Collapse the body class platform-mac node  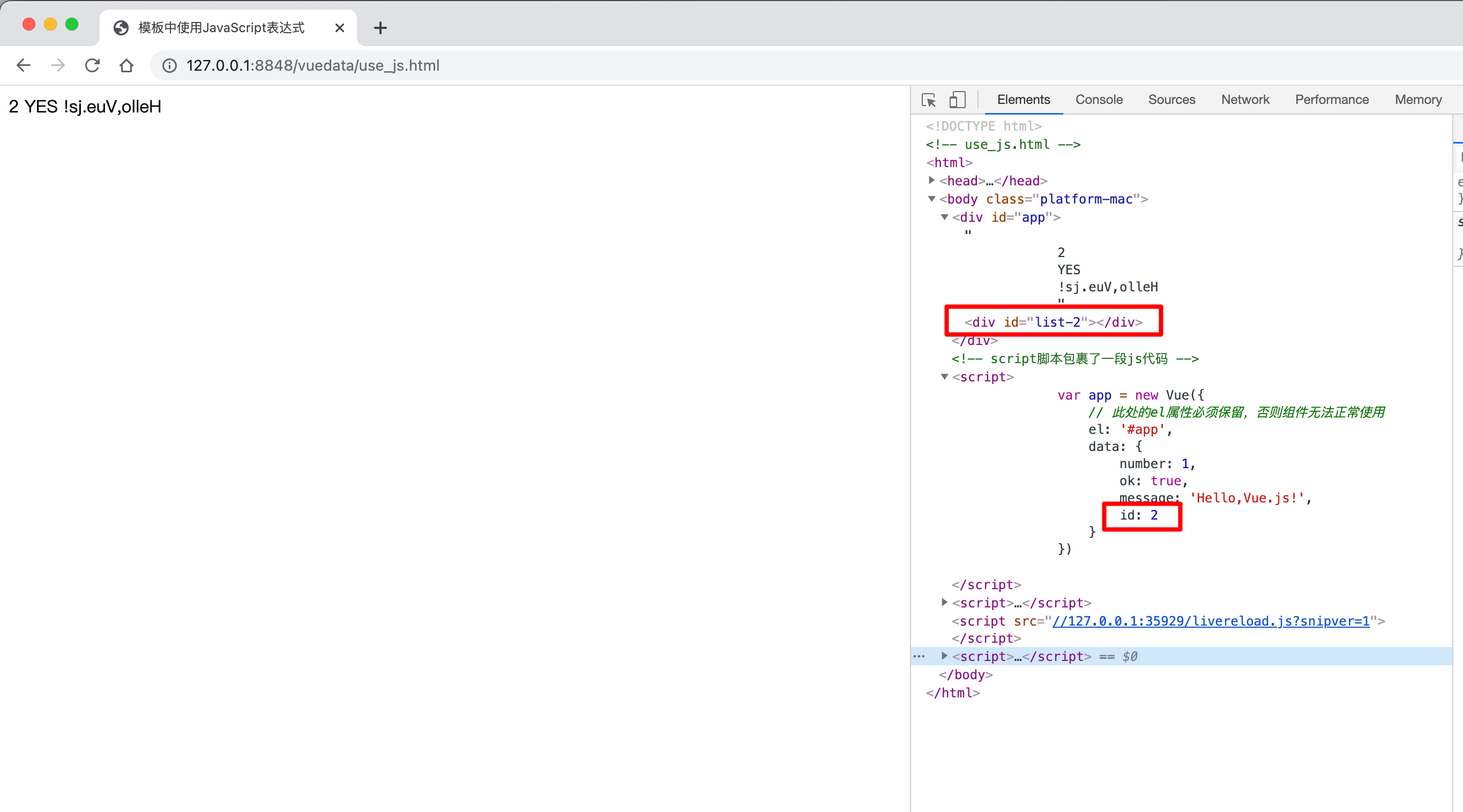(x=931, y=199)
